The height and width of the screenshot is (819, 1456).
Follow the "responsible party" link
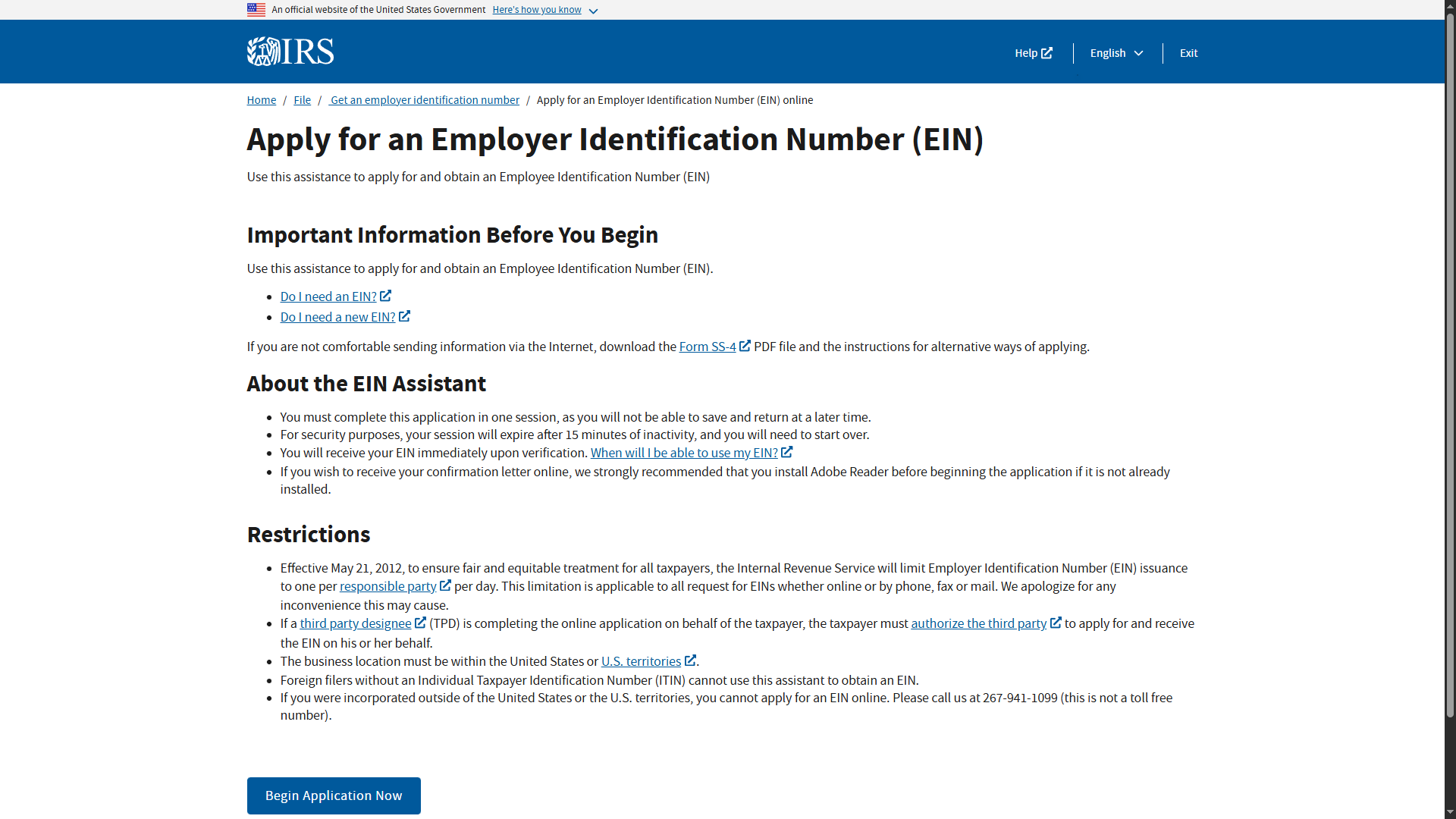pos(387,585)
